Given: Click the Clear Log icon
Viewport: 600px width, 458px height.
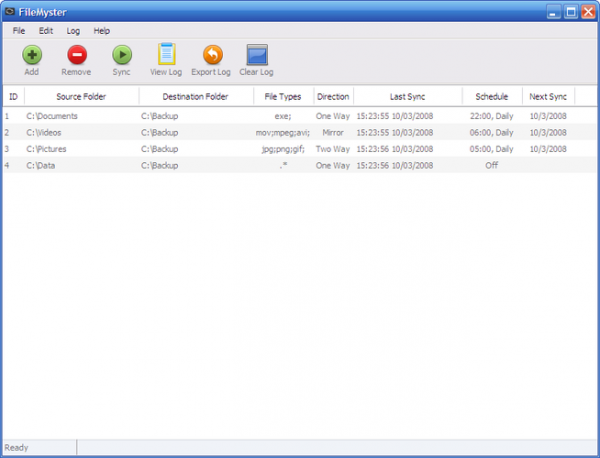Looking at the screenshot, I should click(257, 55).
